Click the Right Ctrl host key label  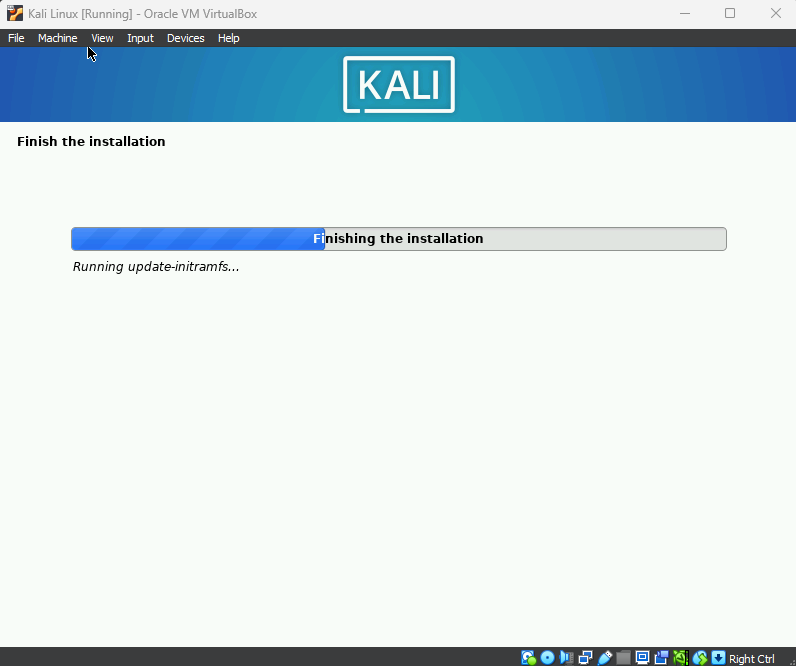click(752, 659)
